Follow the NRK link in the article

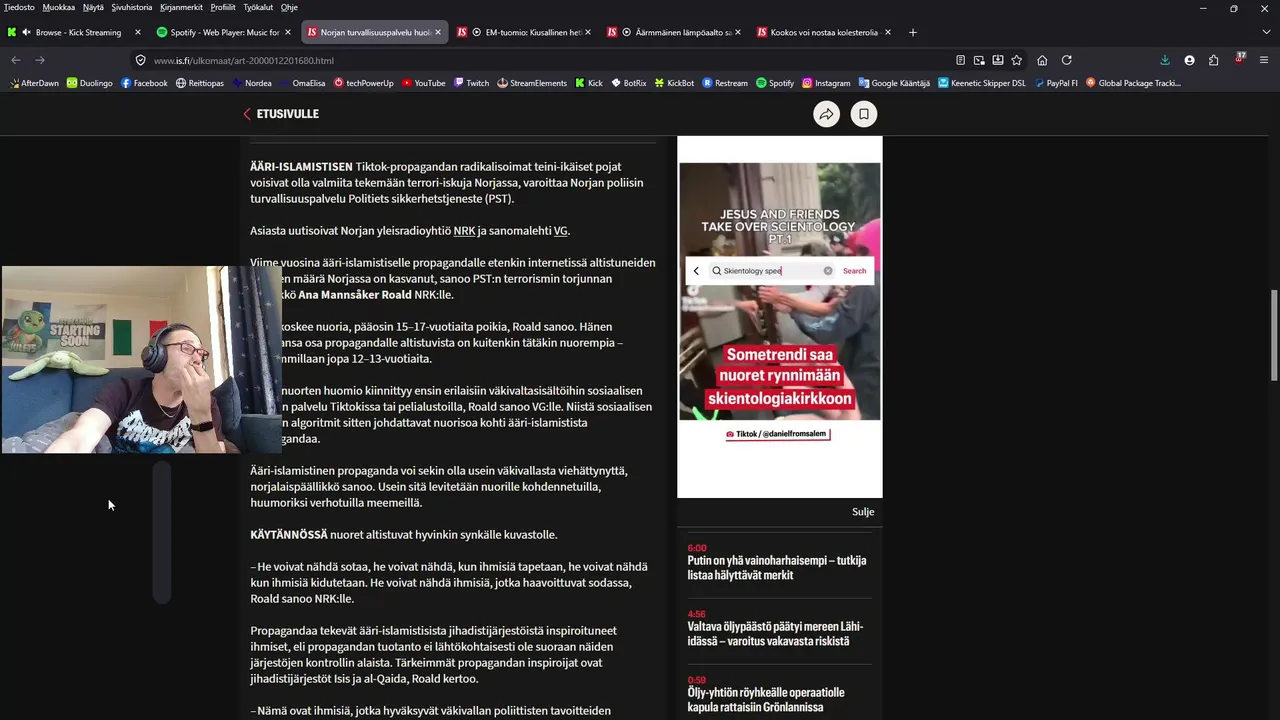click(464, 231)
